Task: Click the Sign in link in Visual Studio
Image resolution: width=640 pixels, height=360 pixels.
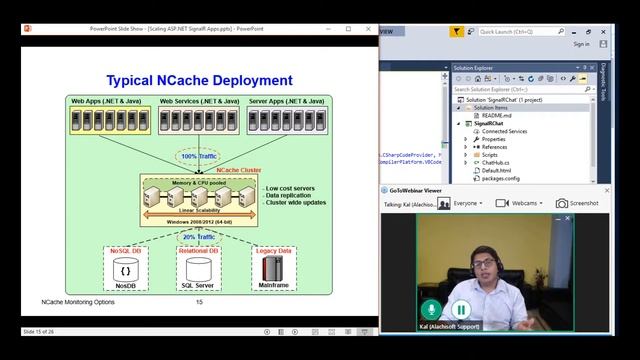Action: pyautogui.click(x=581, y=44)
